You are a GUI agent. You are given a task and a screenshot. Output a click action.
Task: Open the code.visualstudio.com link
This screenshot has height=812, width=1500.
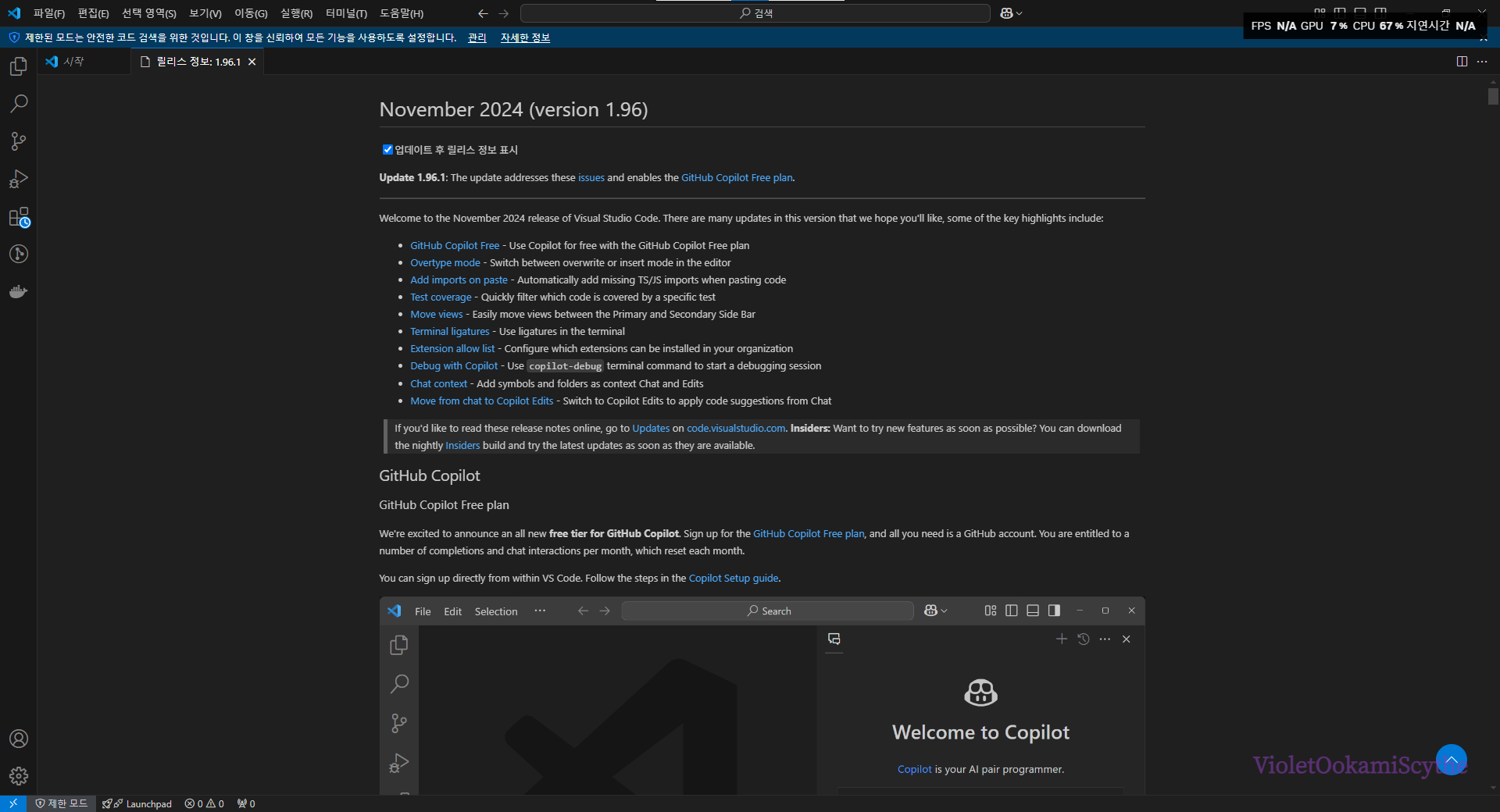[x=736, y=429]
